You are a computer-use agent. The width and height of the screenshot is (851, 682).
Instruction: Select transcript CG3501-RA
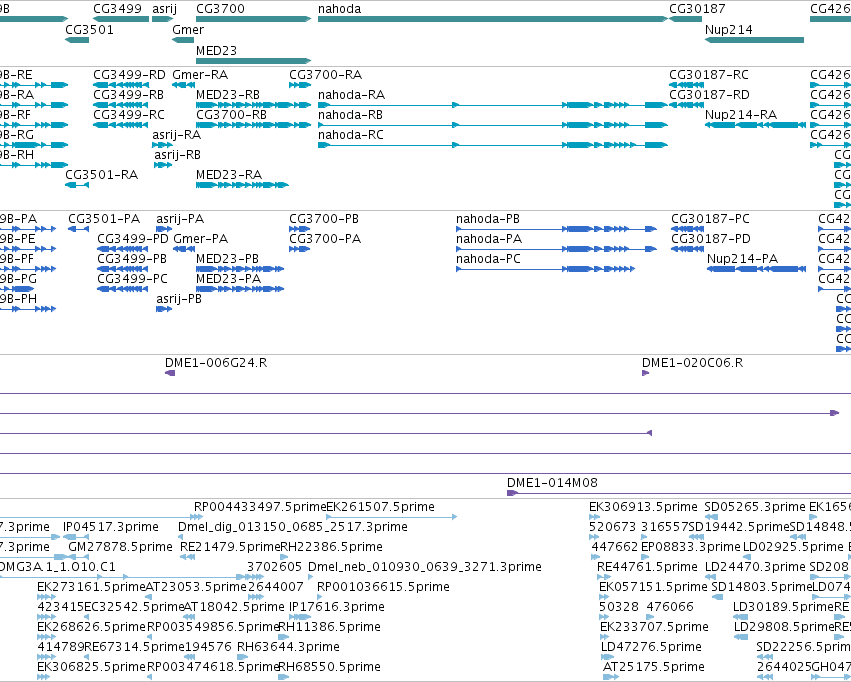tap(77, 185)
